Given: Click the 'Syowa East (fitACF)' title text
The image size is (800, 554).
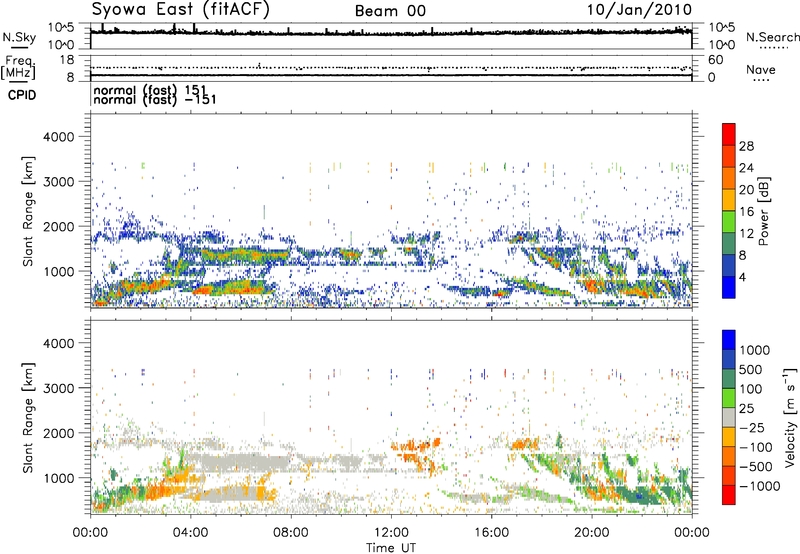Looking at the screenshot, I should pos(181,9).
